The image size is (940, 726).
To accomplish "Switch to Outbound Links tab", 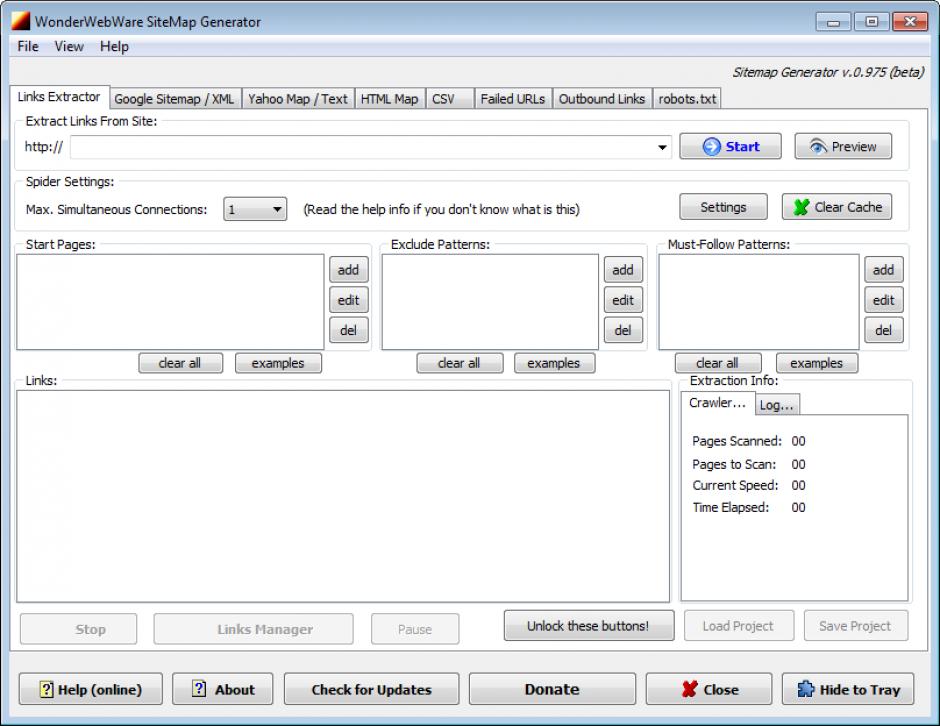I will point(602,99).
